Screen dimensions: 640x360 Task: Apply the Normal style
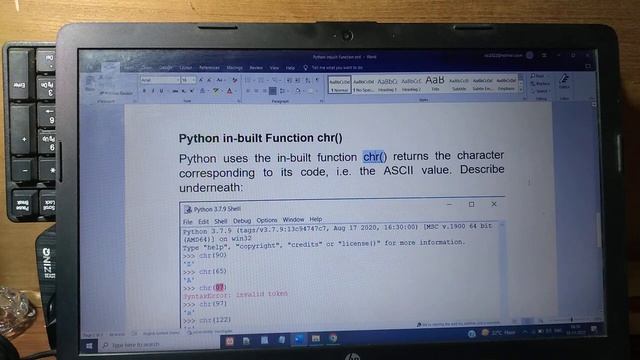click(x=340, y=84)
